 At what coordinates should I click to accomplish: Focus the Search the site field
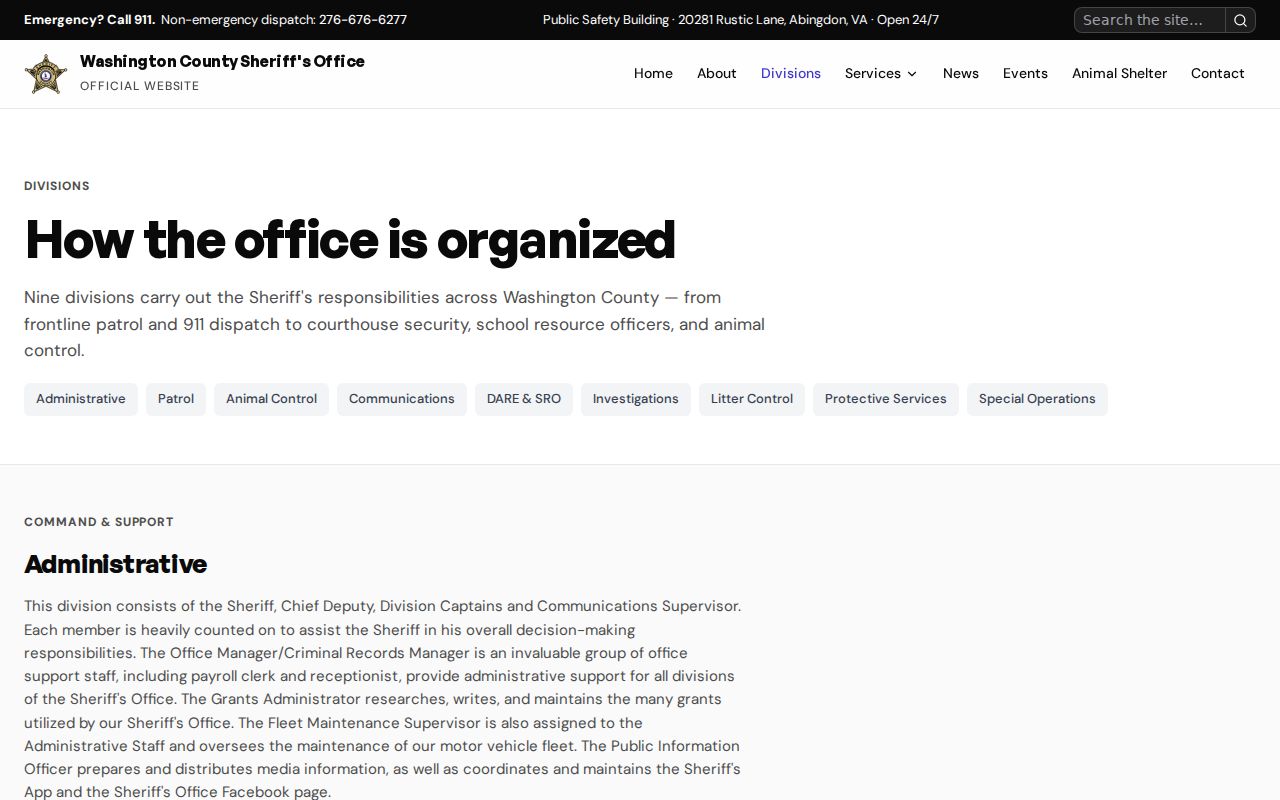pyautogui.click(x=1150, y=20)
